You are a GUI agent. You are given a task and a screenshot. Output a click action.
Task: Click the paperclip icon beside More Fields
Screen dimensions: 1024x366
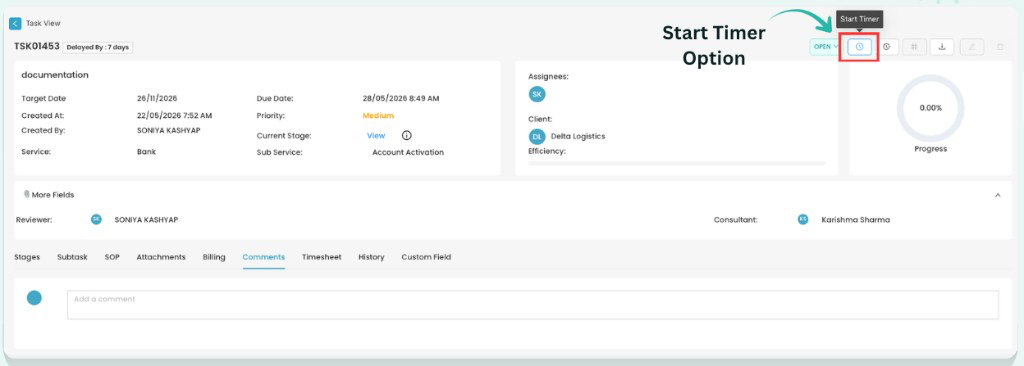[x=27, y=195]
